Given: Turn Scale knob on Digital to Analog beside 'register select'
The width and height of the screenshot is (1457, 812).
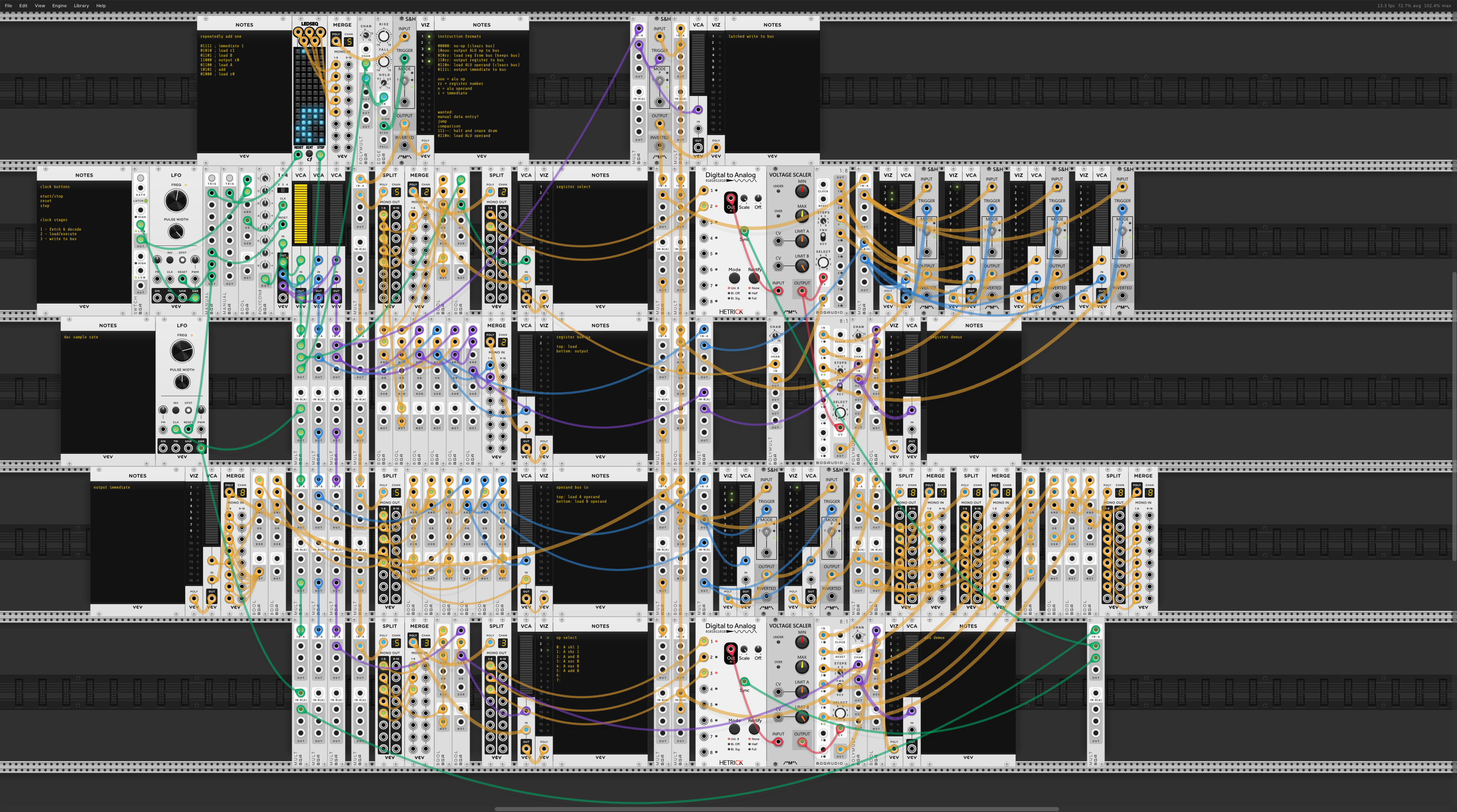Looking at the screenshot, I should tap(744, 198).
